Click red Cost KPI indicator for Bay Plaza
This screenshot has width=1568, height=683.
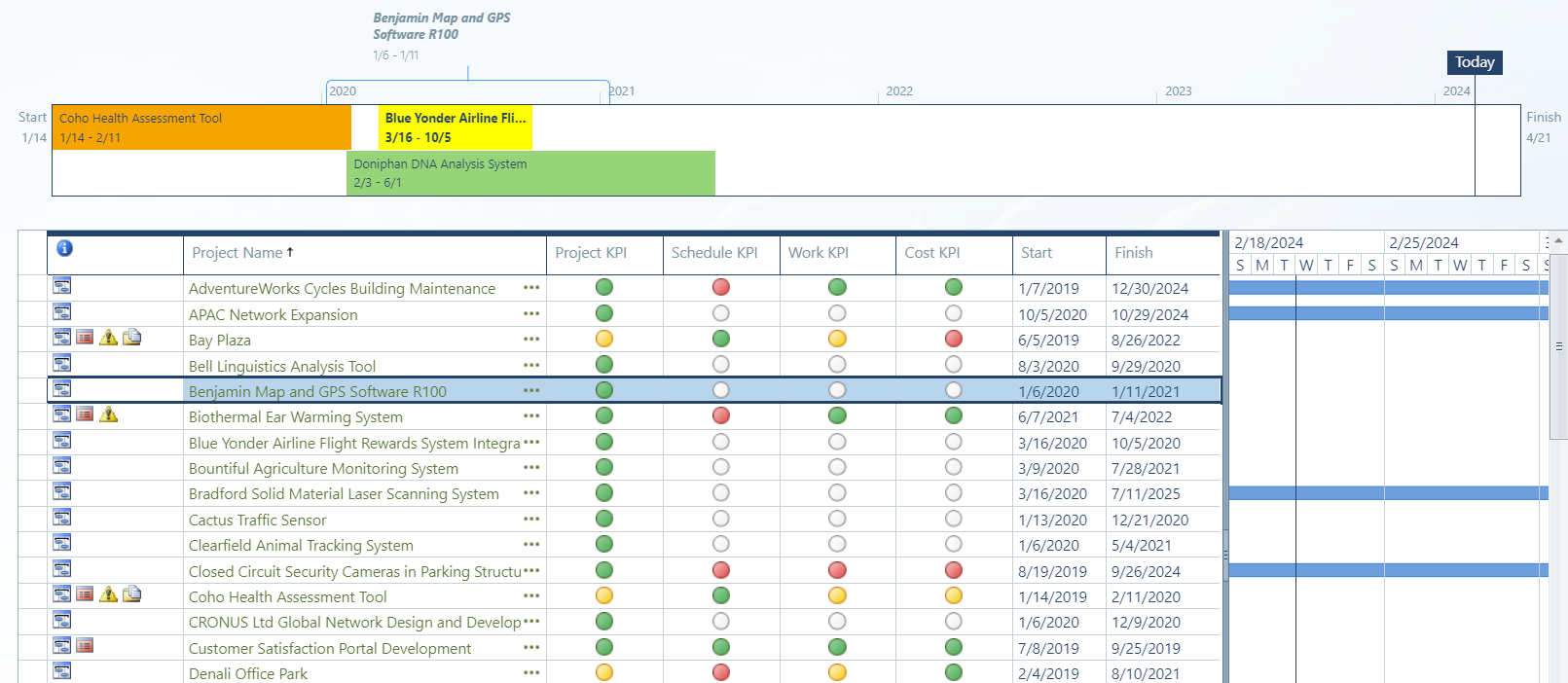[953, 339]
